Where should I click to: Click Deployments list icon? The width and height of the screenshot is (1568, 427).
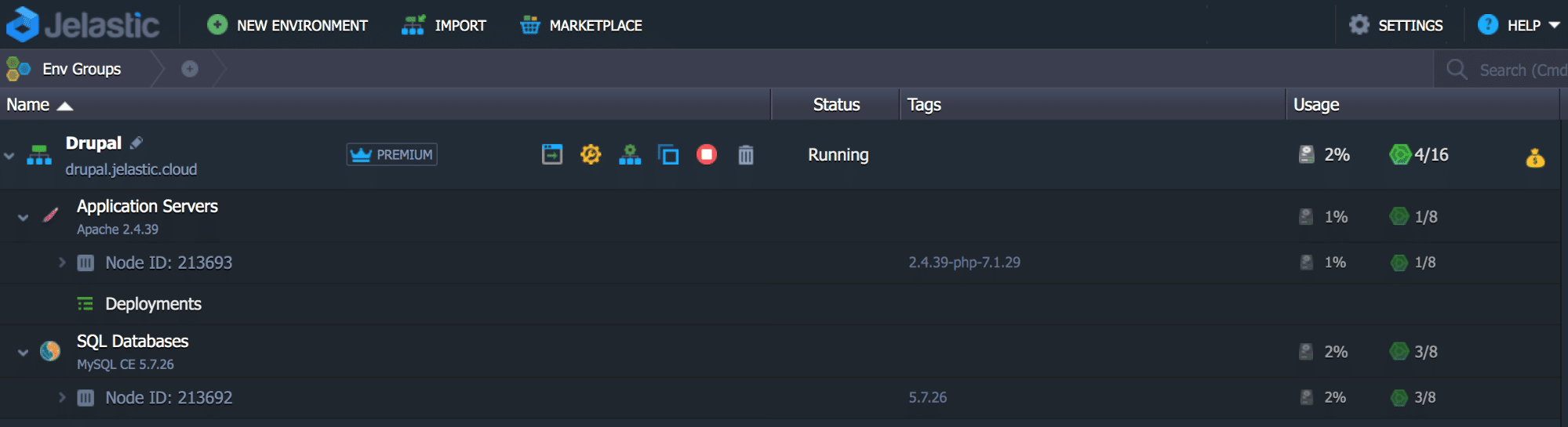[x=85, y=304]
